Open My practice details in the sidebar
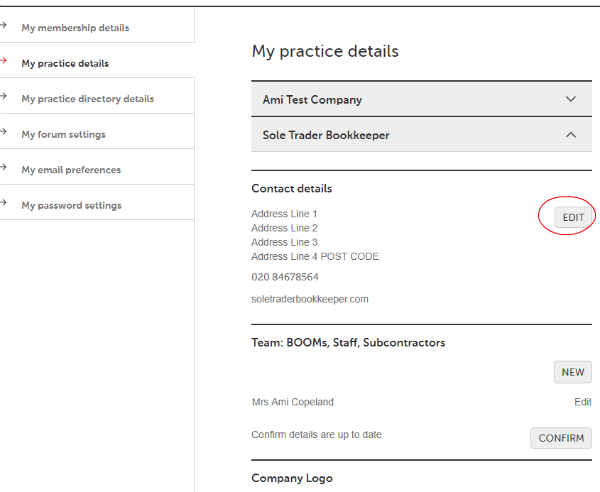Image resolution: width=600 pixels, height=492 pixels. [65, 63]
